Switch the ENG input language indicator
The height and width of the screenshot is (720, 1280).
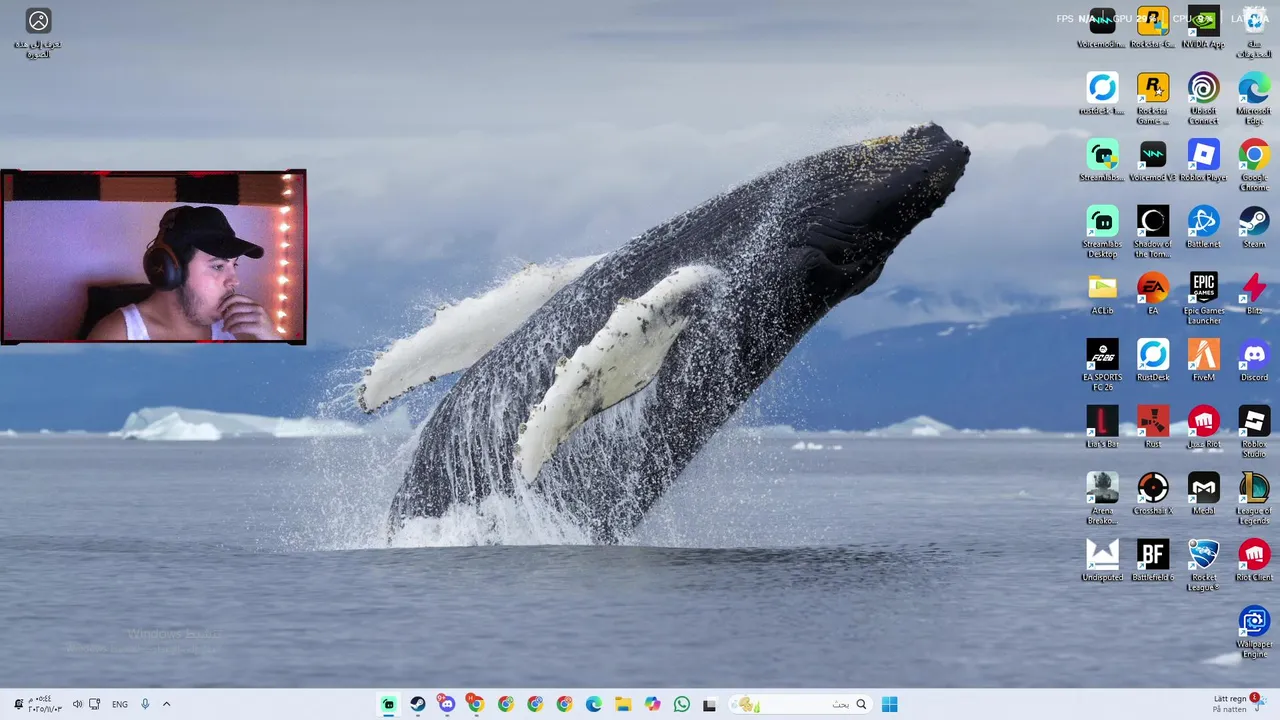[x=120, y=704]
